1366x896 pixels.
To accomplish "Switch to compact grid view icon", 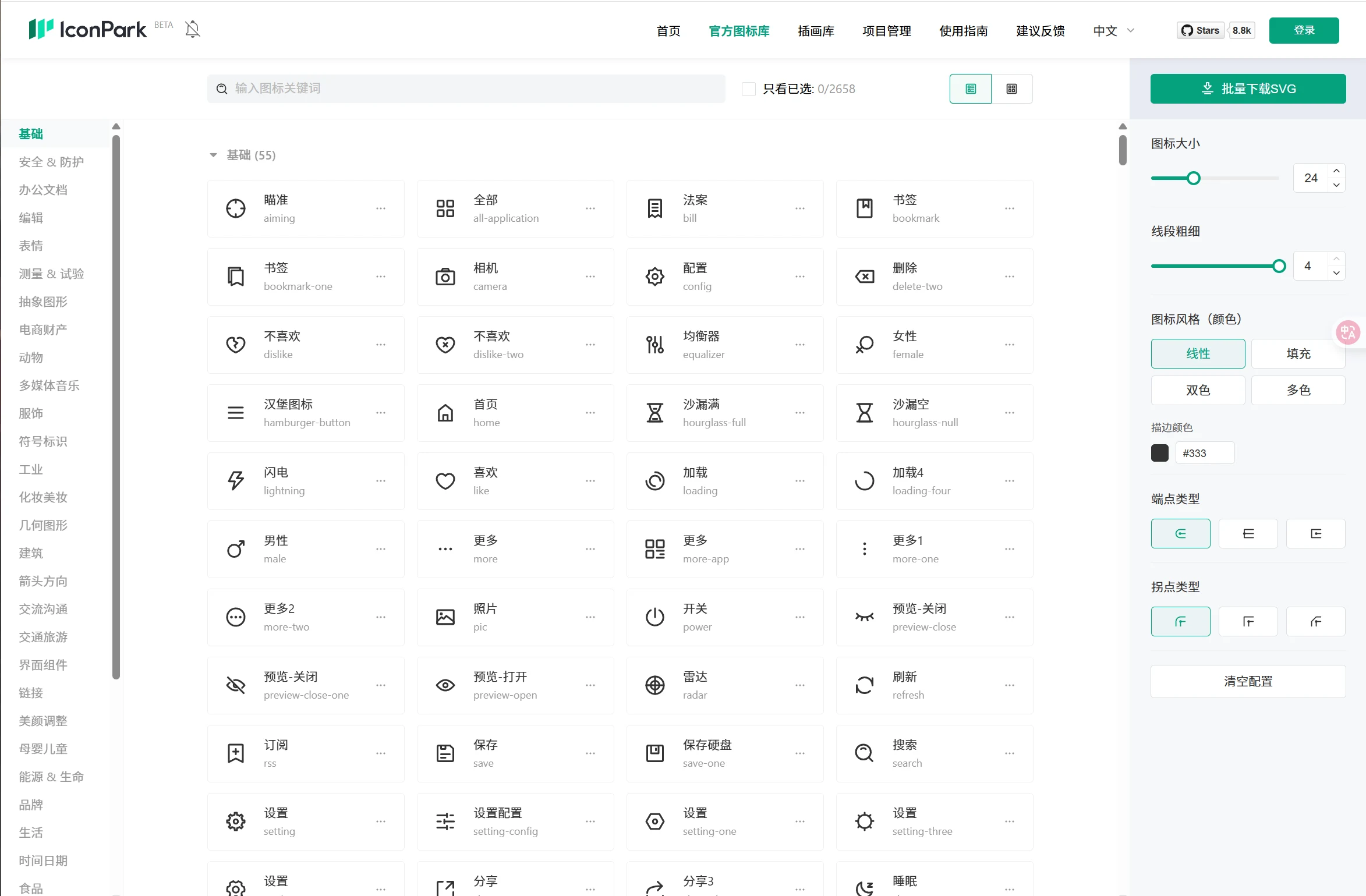I will tap(1011, 88).
